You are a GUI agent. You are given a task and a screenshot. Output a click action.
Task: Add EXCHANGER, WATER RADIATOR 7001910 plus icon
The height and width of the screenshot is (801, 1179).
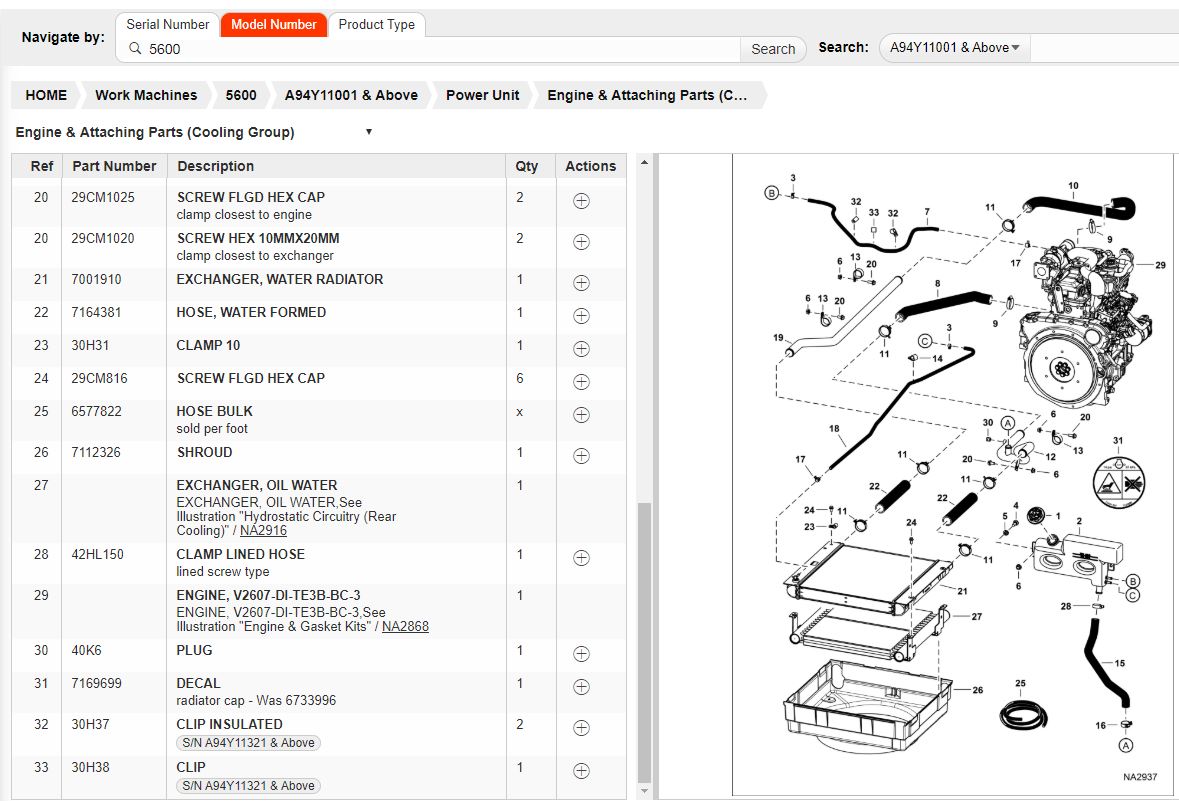coord(581,283)
